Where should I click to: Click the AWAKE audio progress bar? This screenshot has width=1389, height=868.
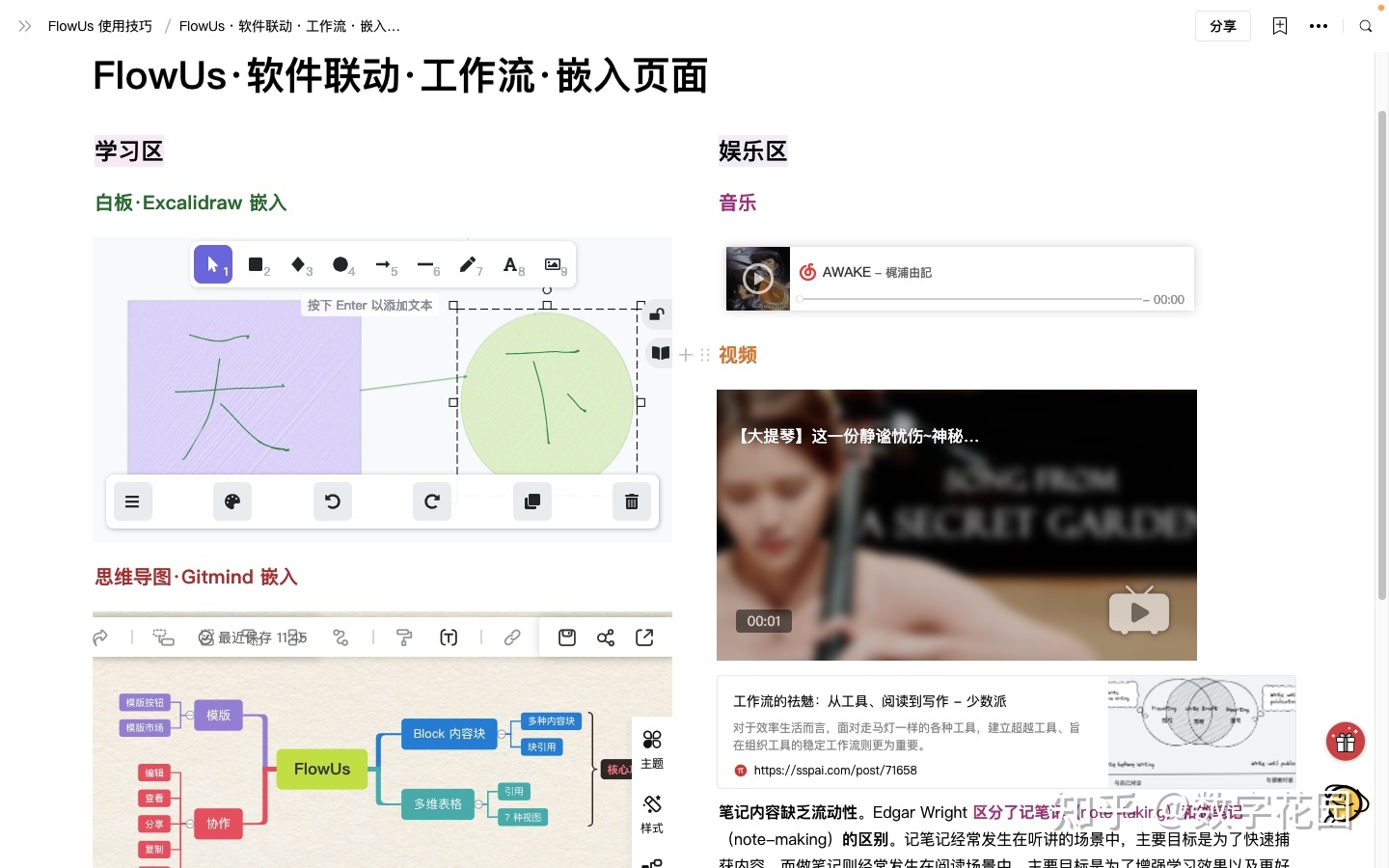tap(970, 300)
